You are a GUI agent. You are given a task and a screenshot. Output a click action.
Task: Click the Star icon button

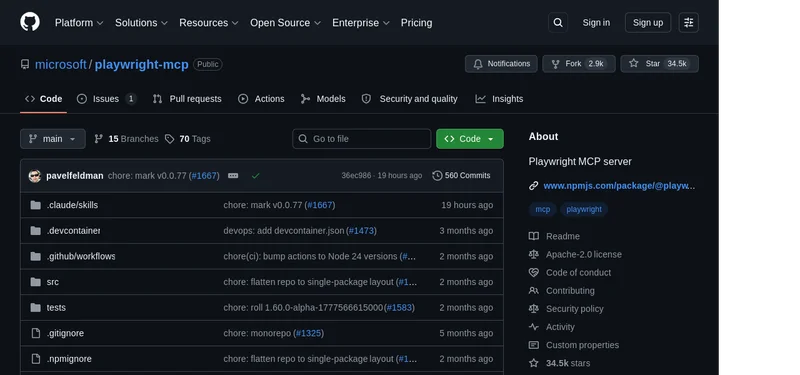coord(659,64)
